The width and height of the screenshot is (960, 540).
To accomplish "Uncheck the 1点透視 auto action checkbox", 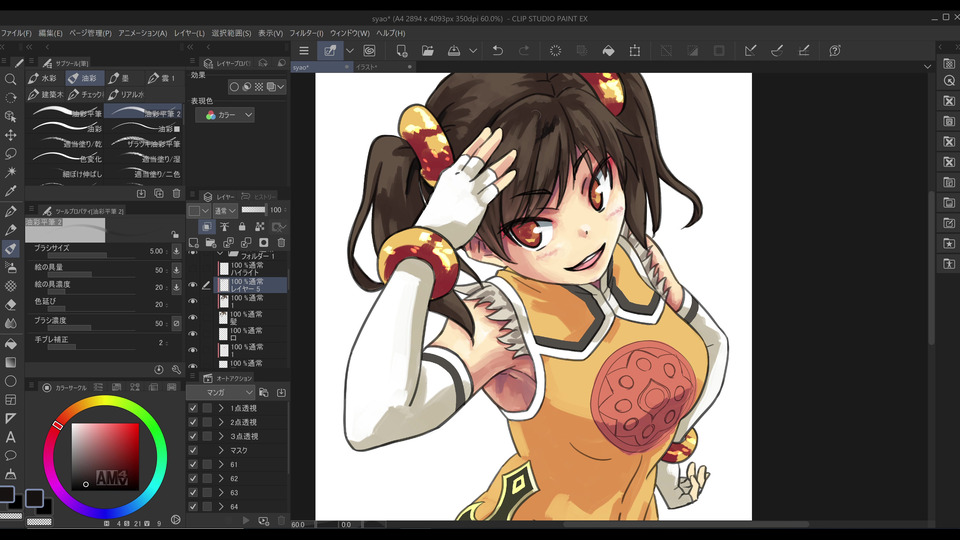I will 193,408.
